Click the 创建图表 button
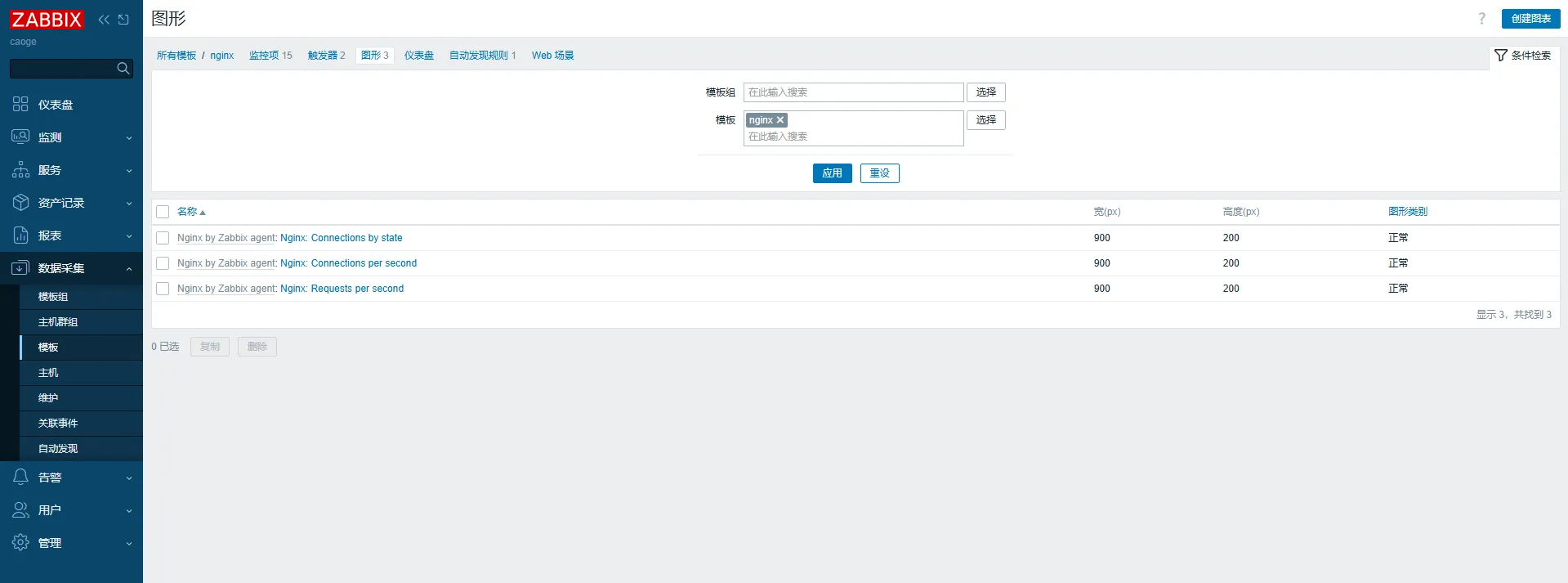 point(1530,19)
